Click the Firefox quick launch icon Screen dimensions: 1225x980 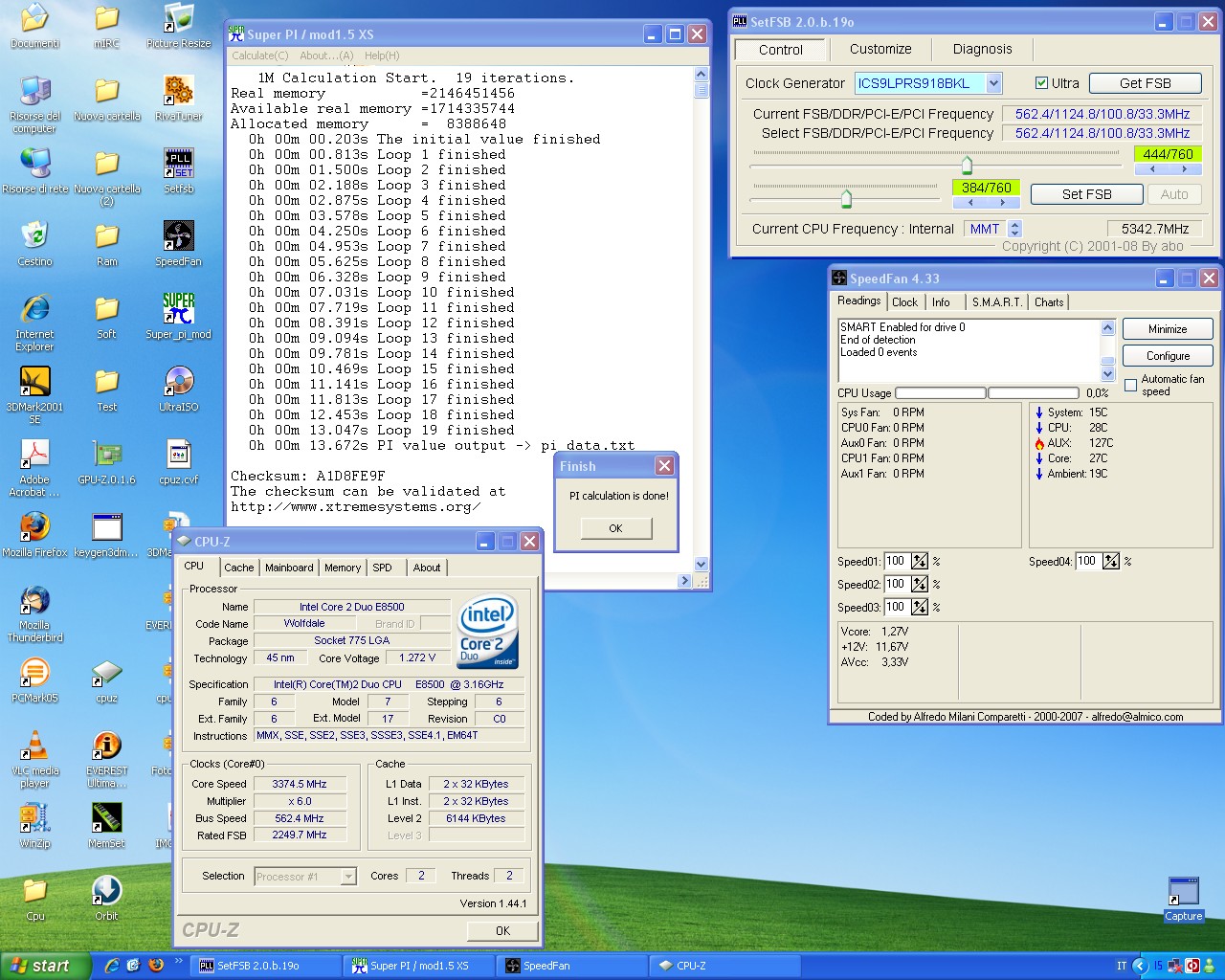[x=156, y=966]
